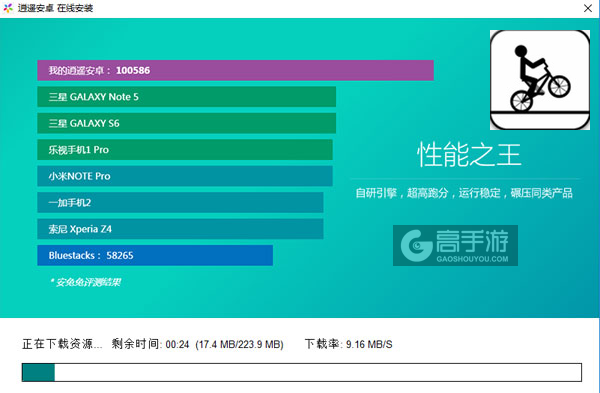600x393 pixels.
Task: Select the Bluestacks 58265 score bar
Action: [155, 255]
